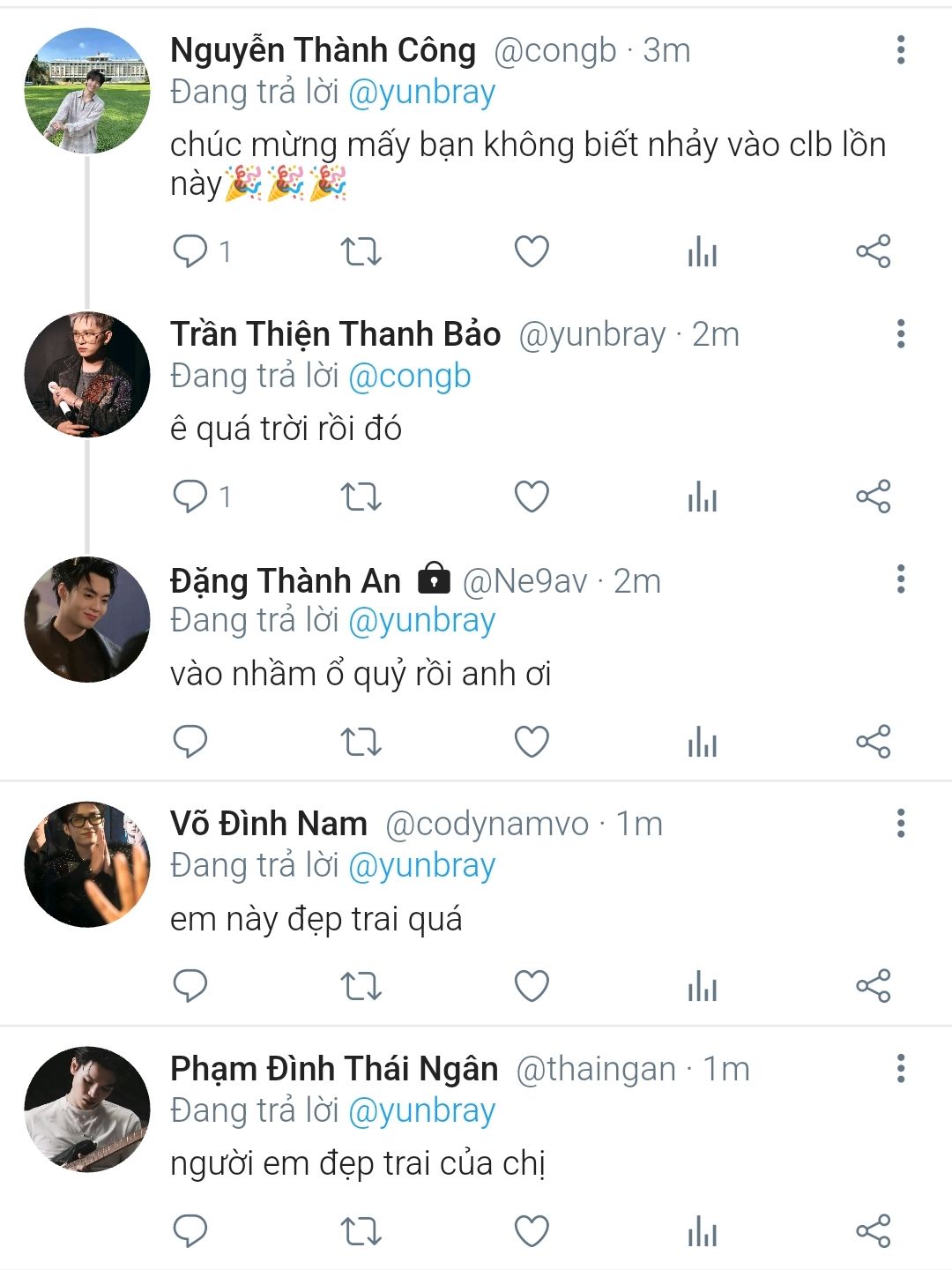The image size is (952, 1270).
Task: View analytics on Nguyễn Thành Công's tweet
Action: point(703,252)
